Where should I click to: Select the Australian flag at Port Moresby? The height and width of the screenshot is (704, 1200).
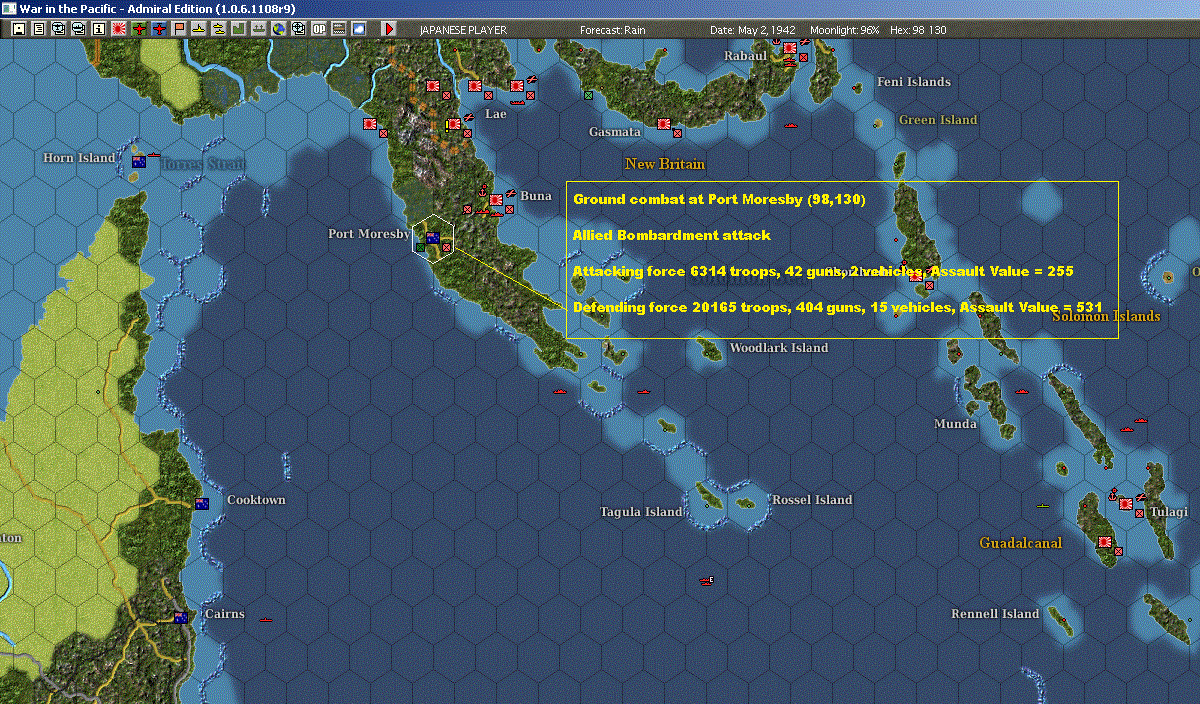pos(433,237)
